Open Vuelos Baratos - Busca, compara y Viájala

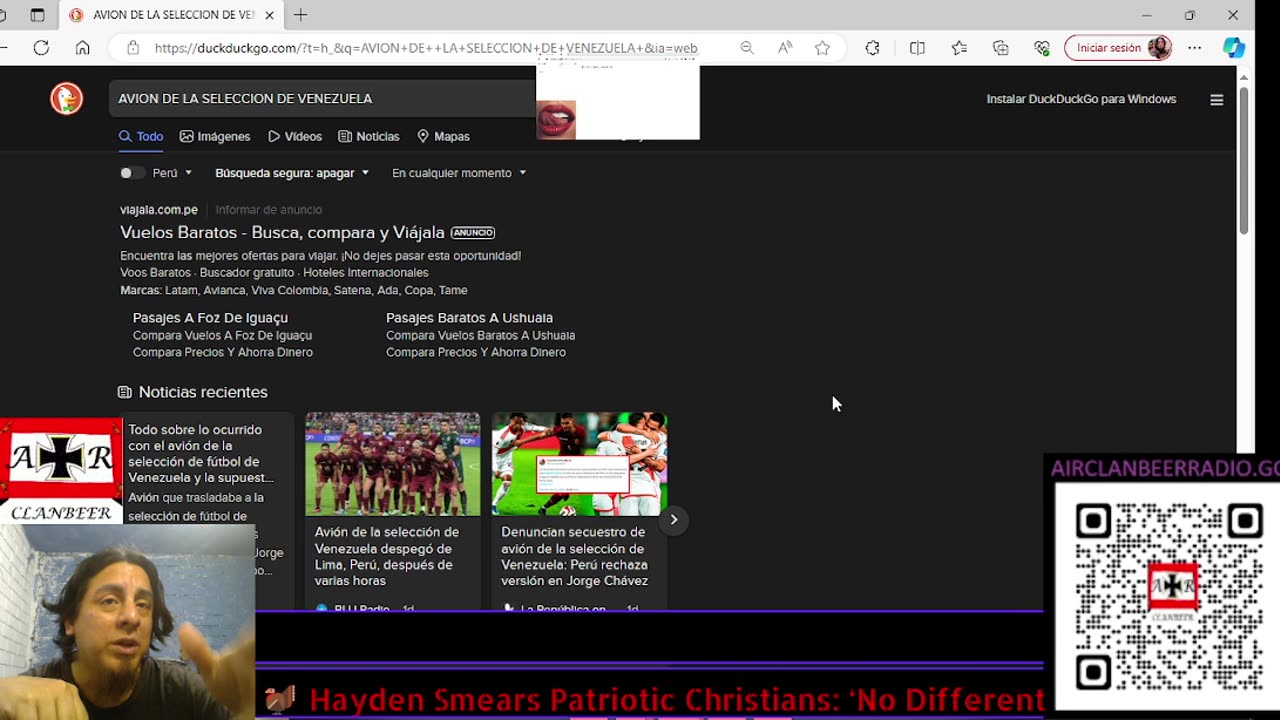point(282,232)
